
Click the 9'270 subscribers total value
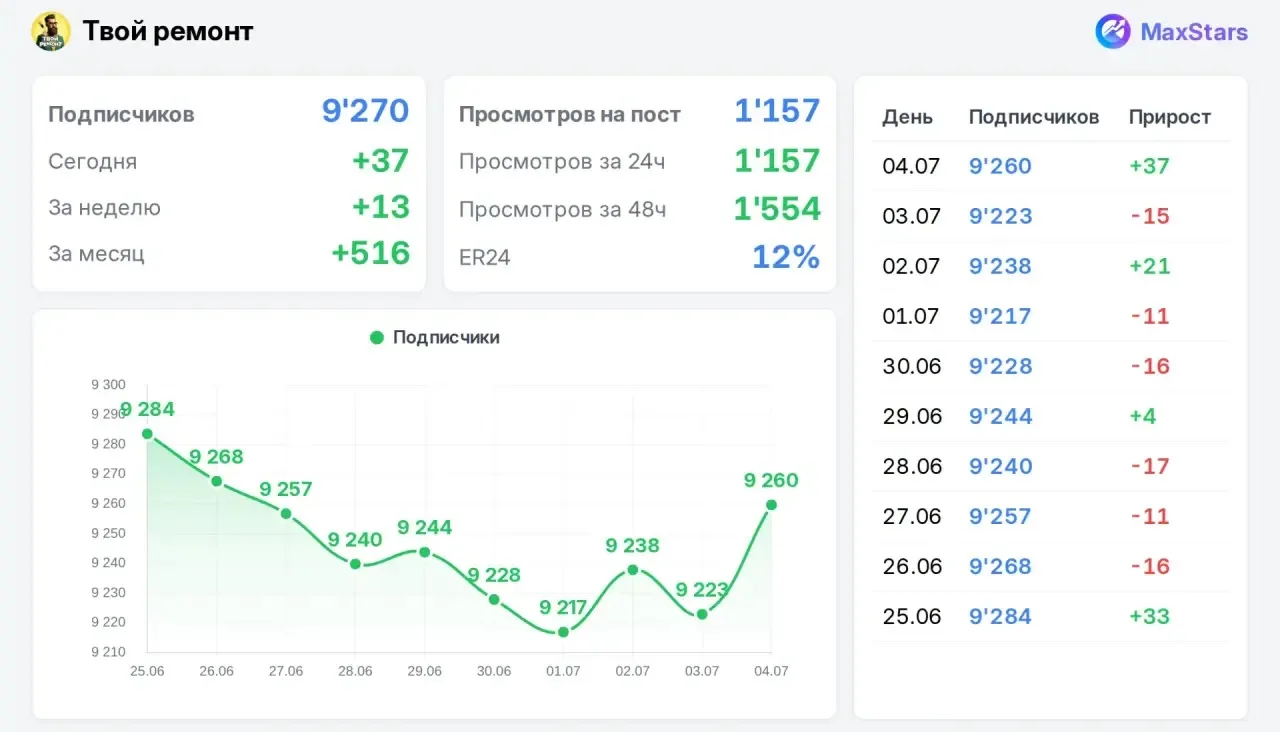366,110
